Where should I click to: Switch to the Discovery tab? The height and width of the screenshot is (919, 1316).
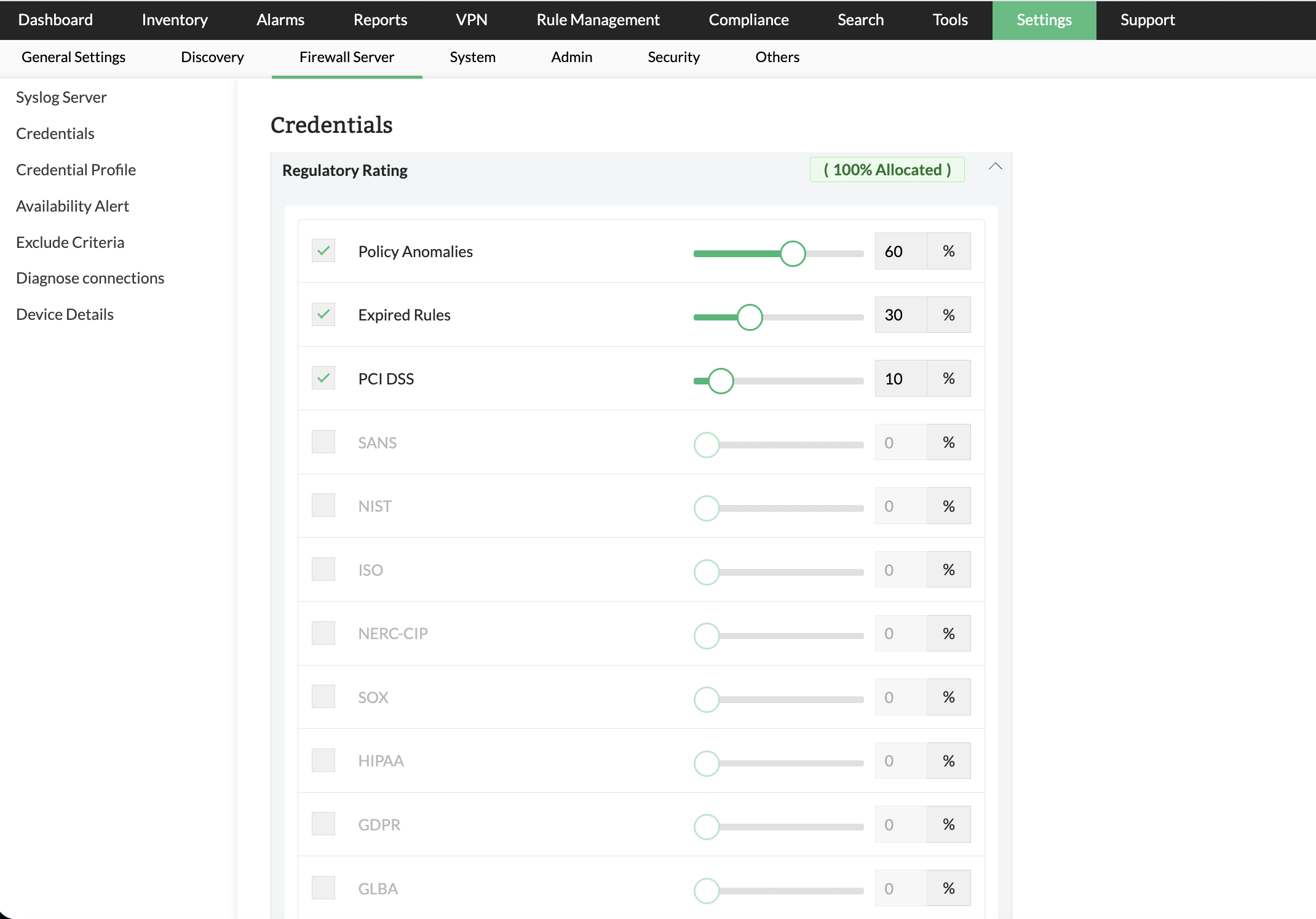(212, 57)
